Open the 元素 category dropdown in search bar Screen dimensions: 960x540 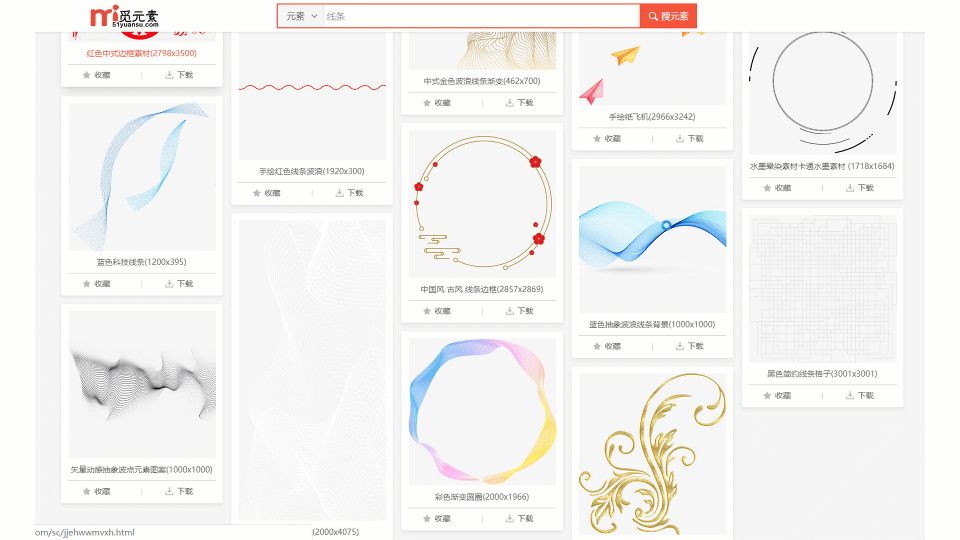point(301,17)
